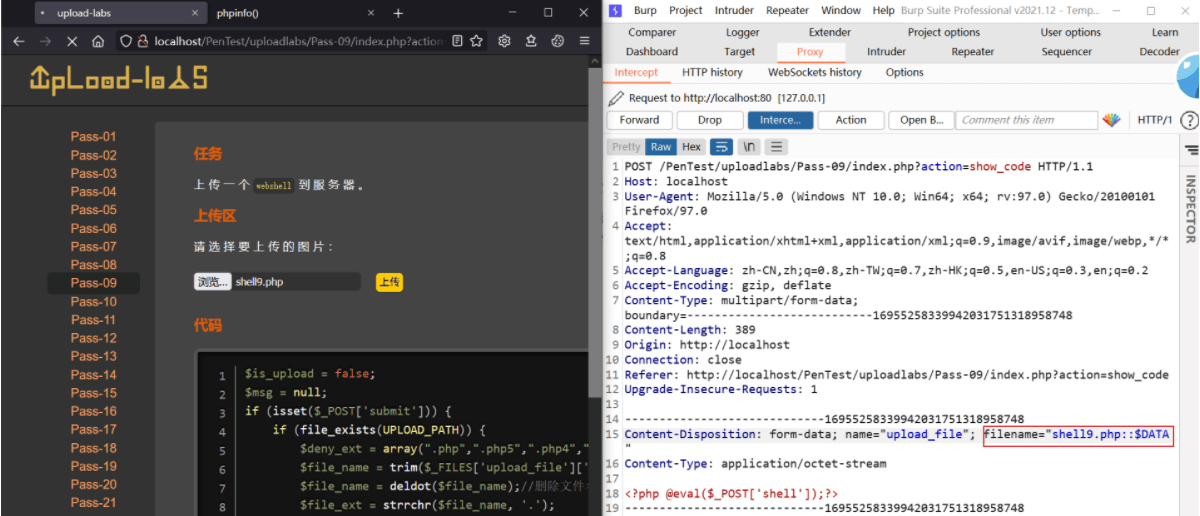The width and height of the screenshot is (1200, 516).
Task: Click the Firefox address bar URL
Action: click(x=298, y=41)
